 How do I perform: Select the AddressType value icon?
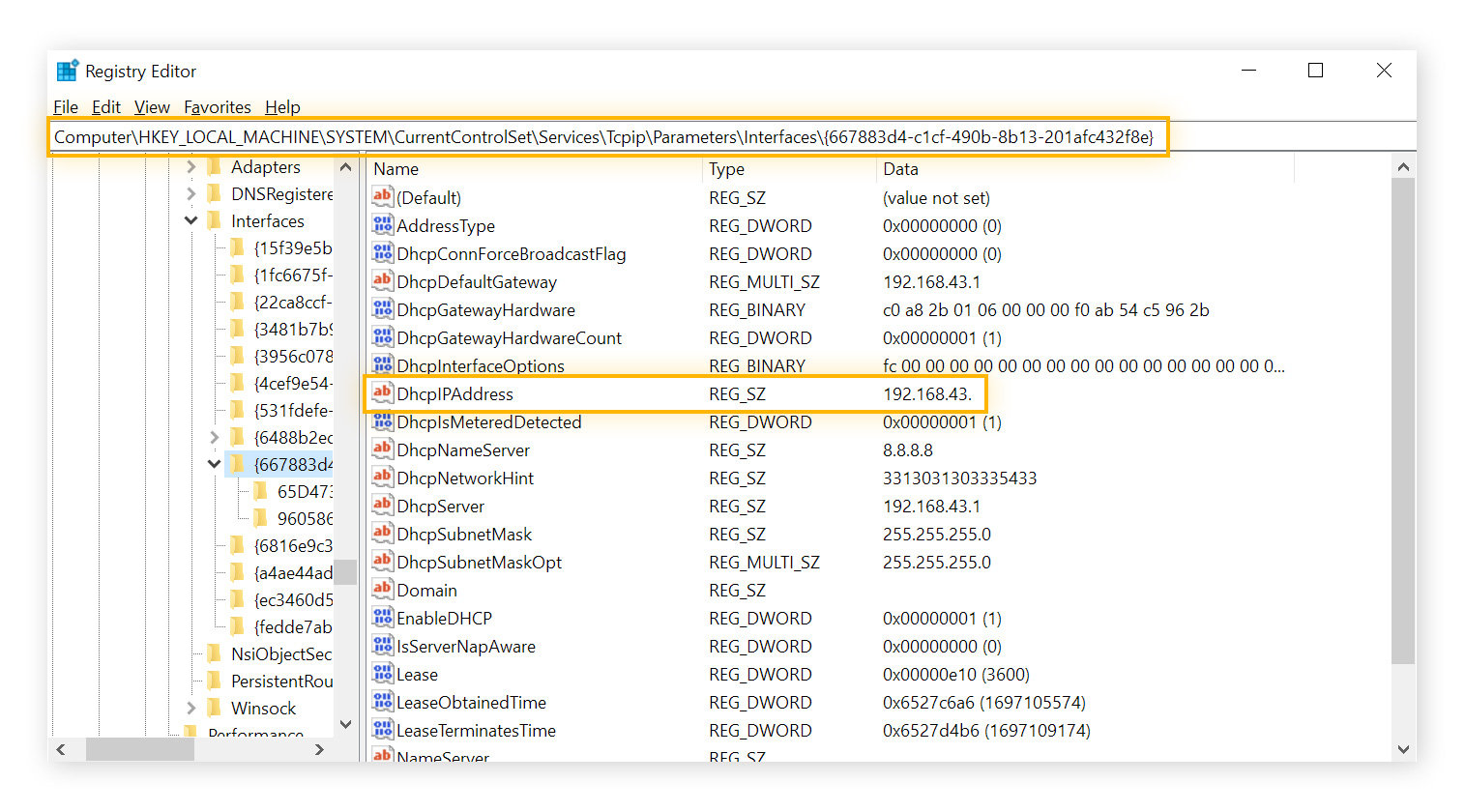tap(383, 225)
